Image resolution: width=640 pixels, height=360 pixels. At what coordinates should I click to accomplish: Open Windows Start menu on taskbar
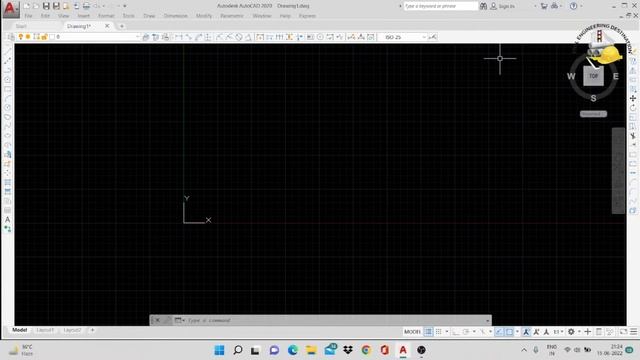point(219,350)
